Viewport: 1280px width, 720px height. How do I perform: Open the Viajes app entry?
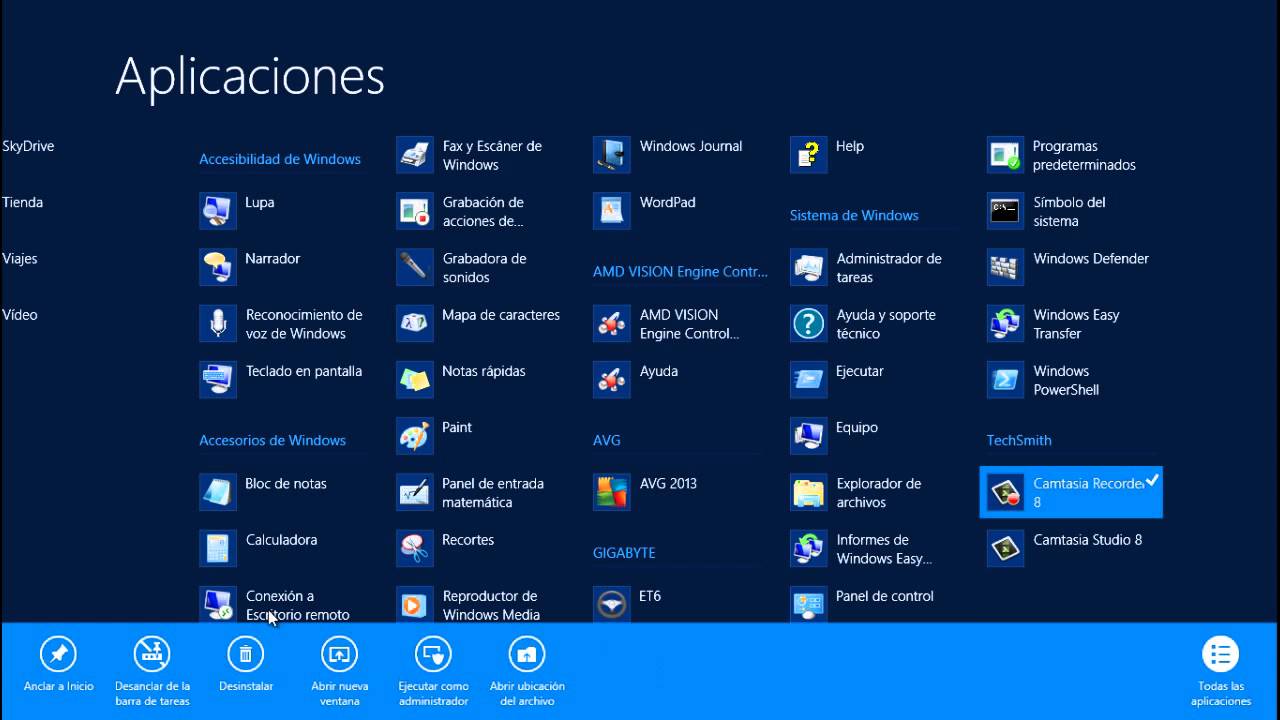point(20,258)
